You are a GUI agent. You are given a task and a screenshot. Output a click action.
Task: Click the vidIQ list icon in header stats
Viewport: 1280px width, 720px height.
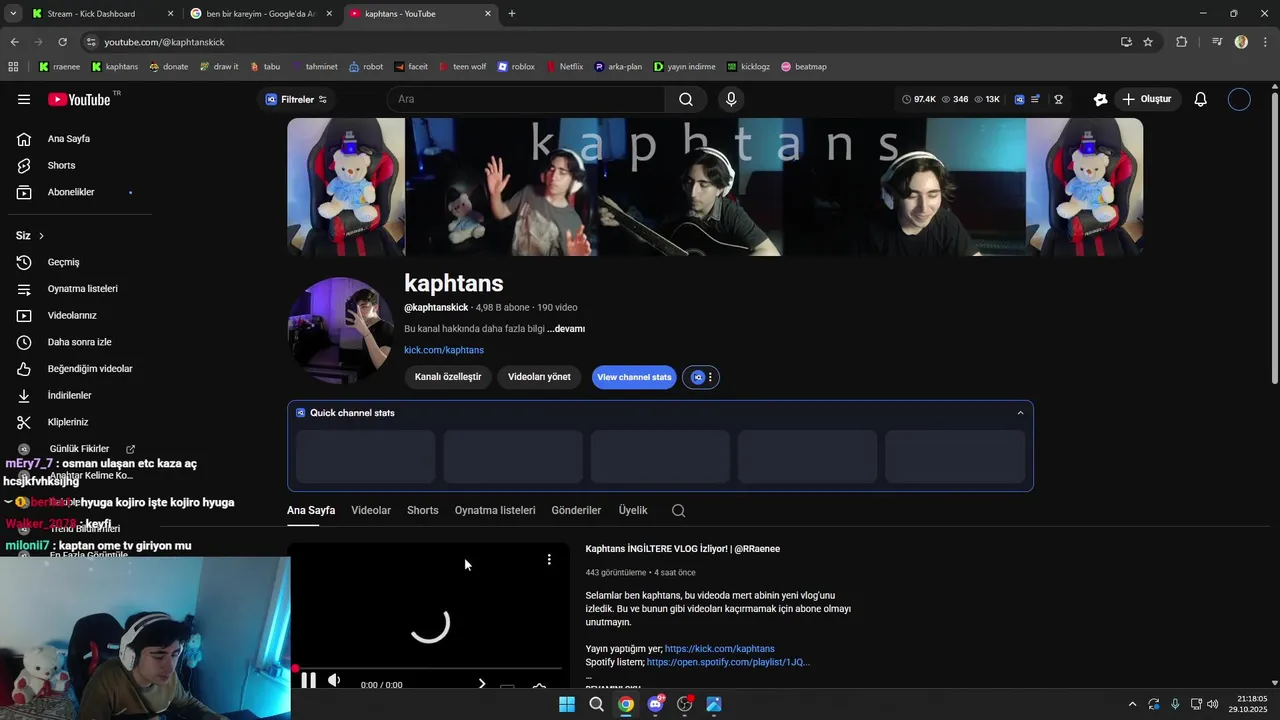tap(1036, 99)
